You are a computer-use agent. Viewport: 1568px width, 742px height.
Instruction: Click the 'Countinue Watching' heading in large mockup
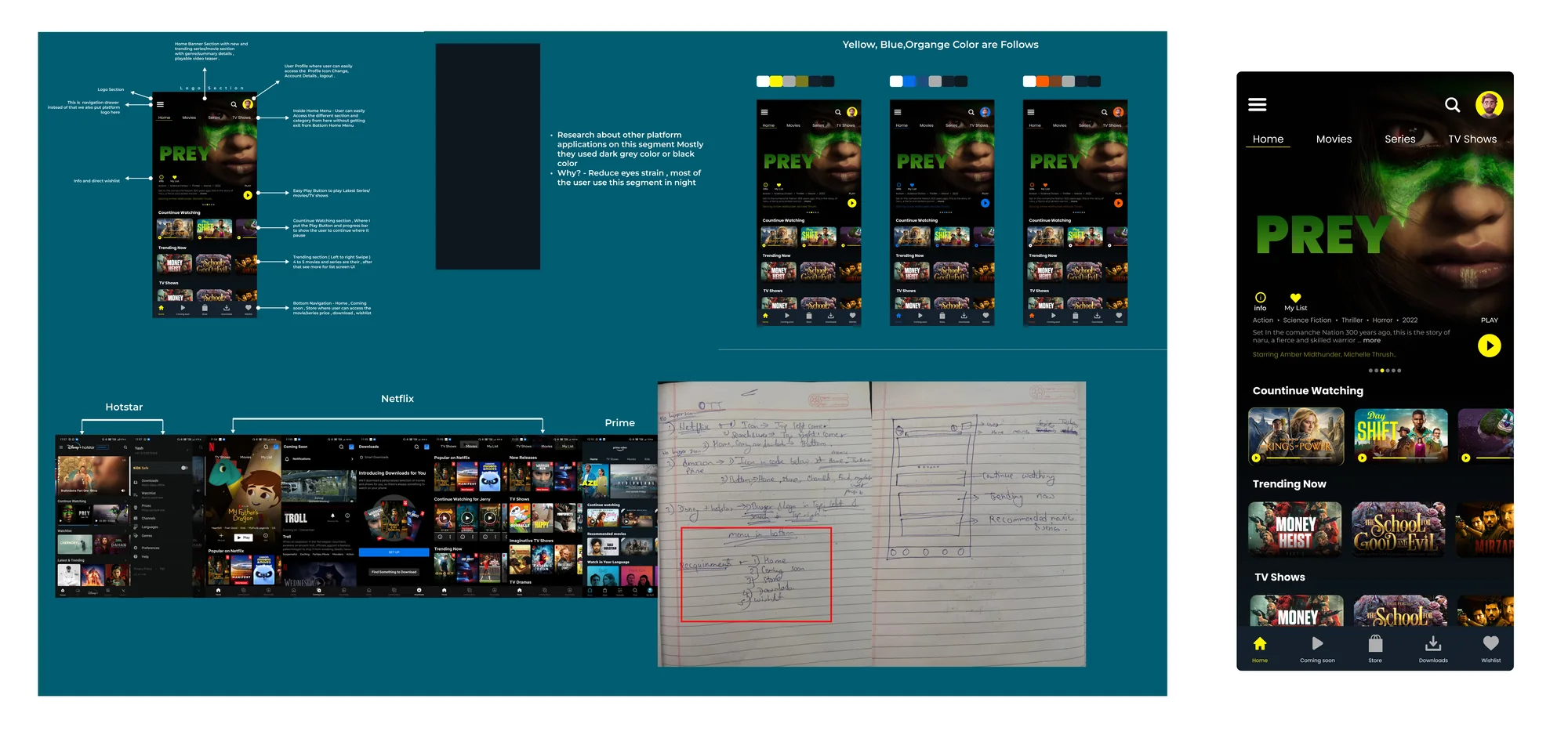click(x=1308, y=390)
